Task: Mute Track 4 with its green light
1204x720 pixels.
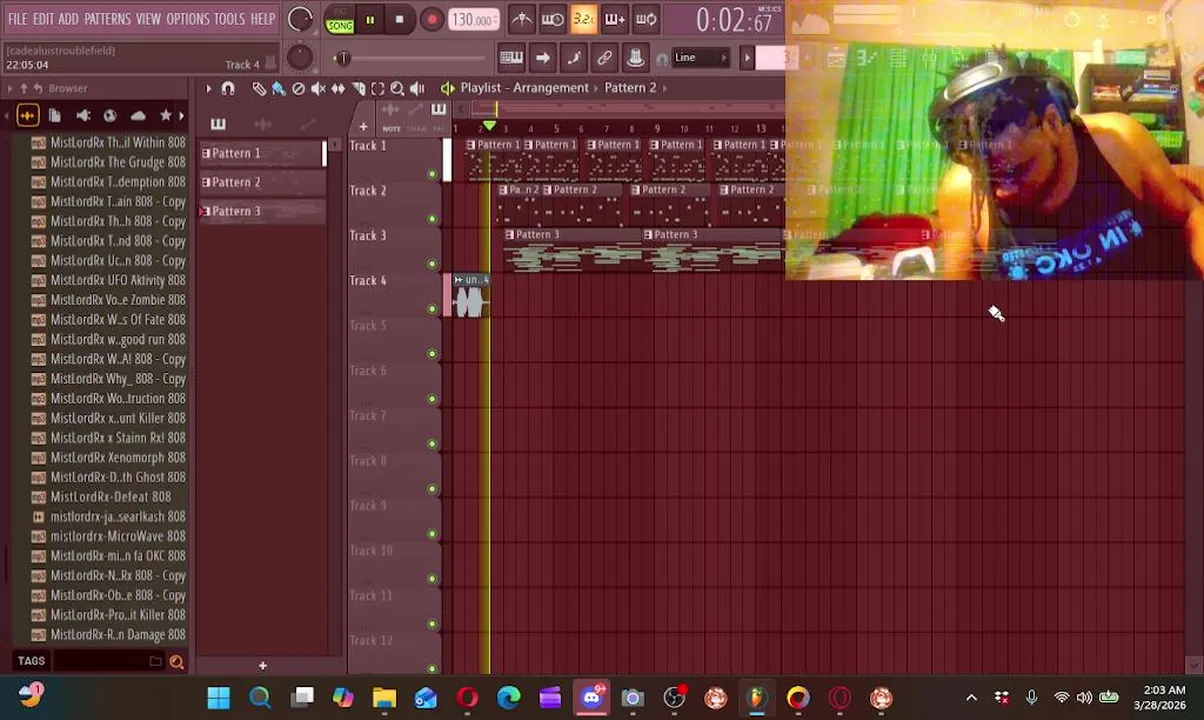Action: click(432, 309)
